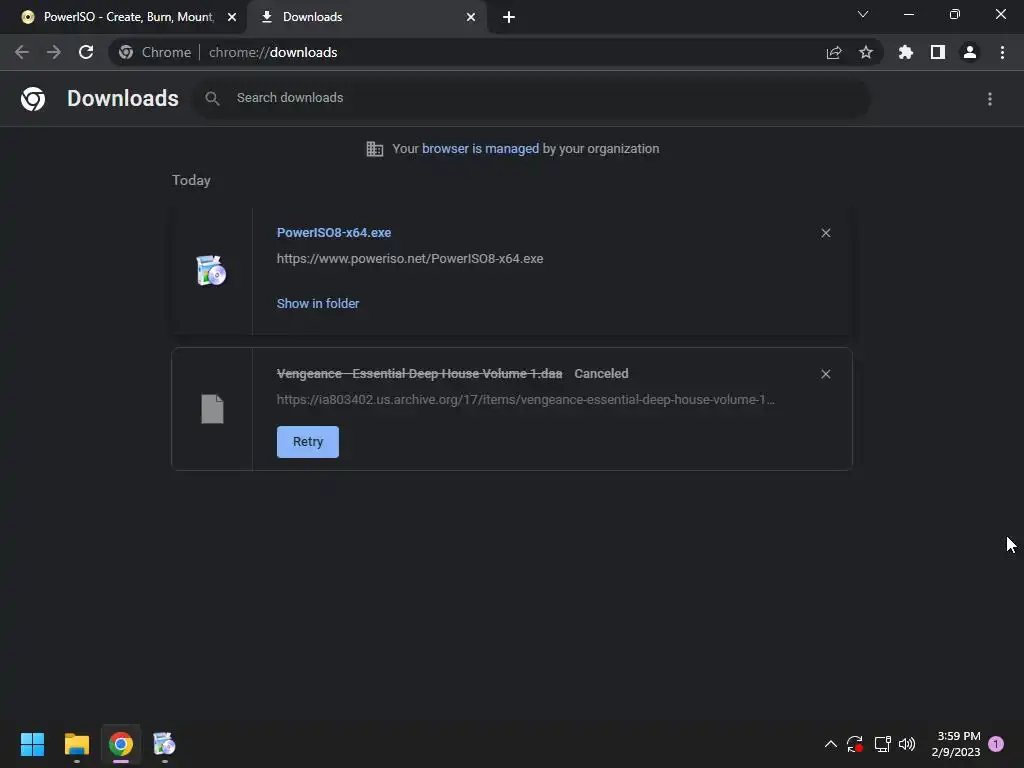1024x768 pixels.
Task: Click the browser forward arrow
Action: click(x=54, y=52)
